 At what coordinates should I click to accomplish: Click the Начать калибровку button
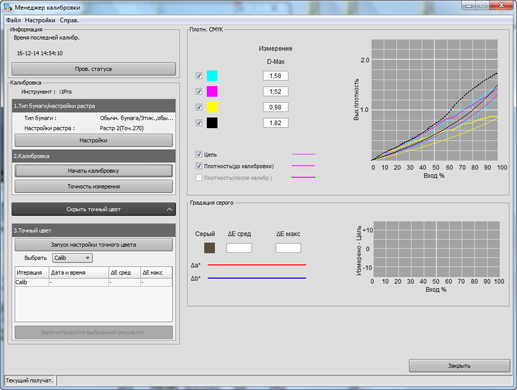pos(94,171)
